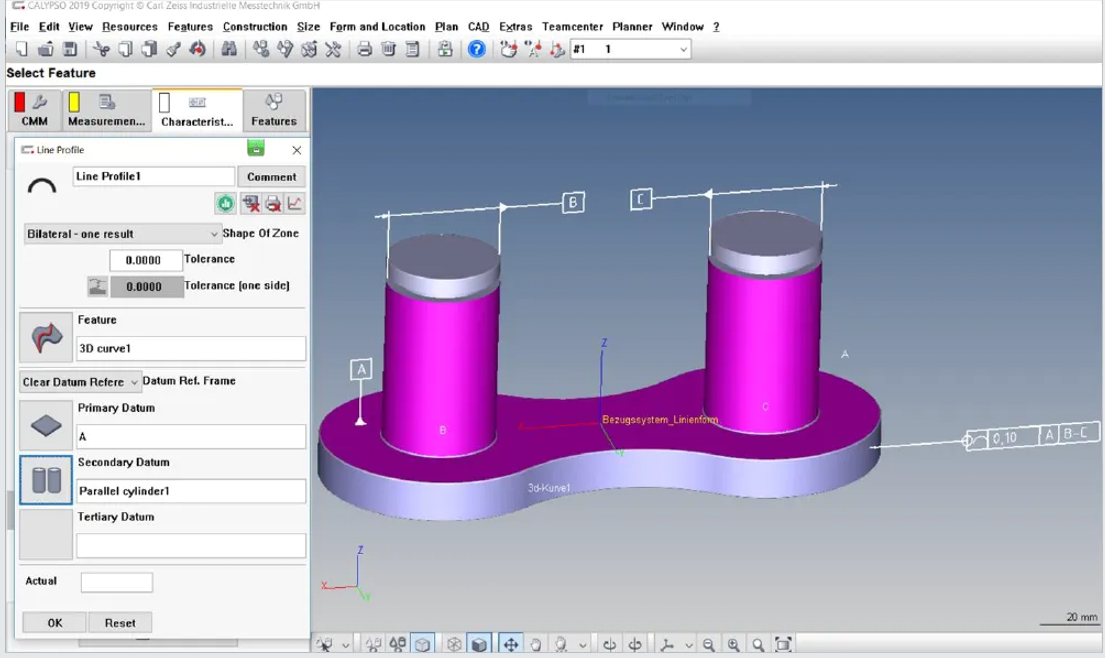Click the Tolerance value input field
The width and height of the screenshot is (1105, 658).
click(x=146, y=260)
